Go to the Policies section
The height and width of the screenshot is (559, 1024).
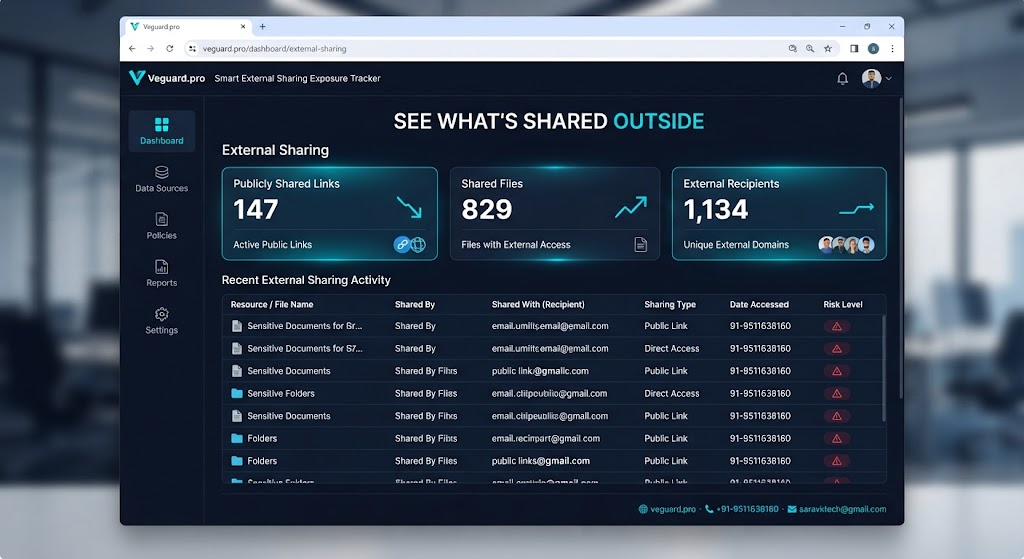[161, 226]
